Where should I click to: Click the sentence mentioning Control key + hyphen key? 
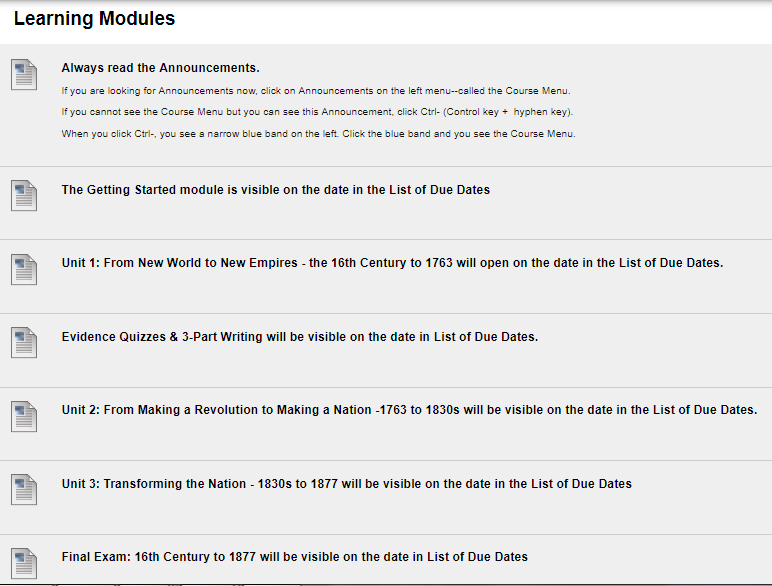pyautogui.click(x=317, y=112)
